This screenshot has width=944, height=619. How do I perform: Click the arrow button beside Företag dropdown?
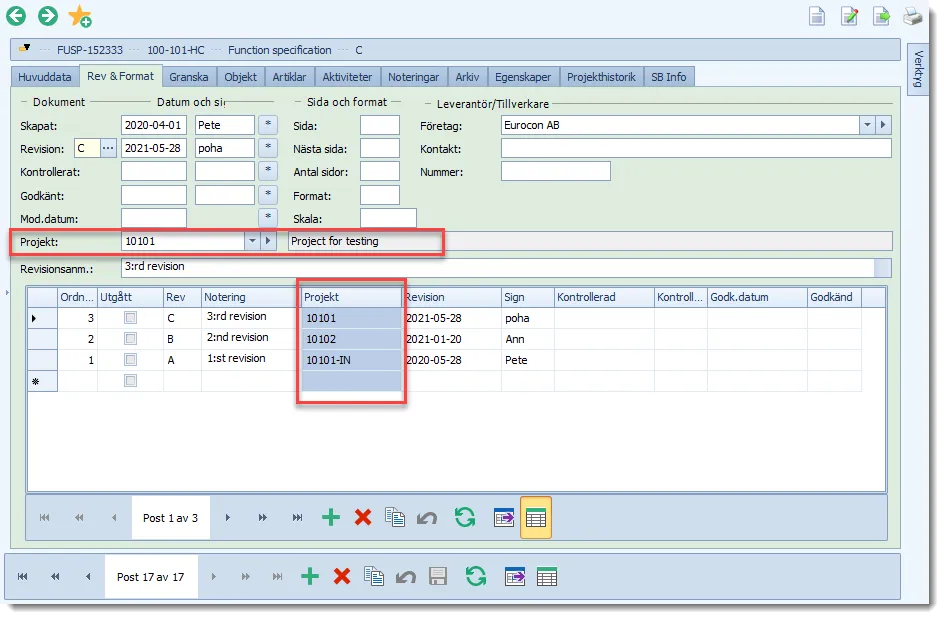(x=883, y=125)
